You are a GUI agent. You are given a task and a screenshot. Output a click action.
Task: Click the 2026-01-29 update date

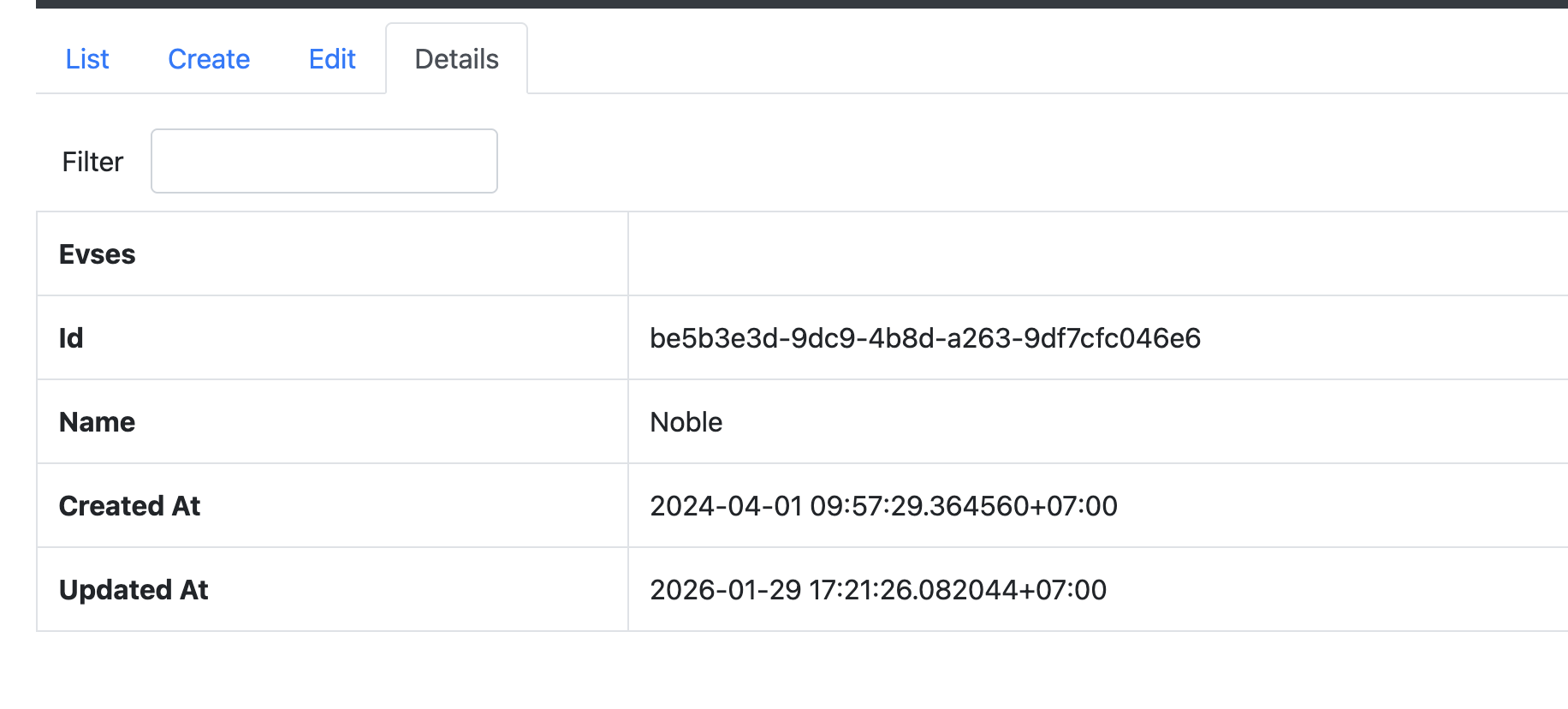pos(726,590)
